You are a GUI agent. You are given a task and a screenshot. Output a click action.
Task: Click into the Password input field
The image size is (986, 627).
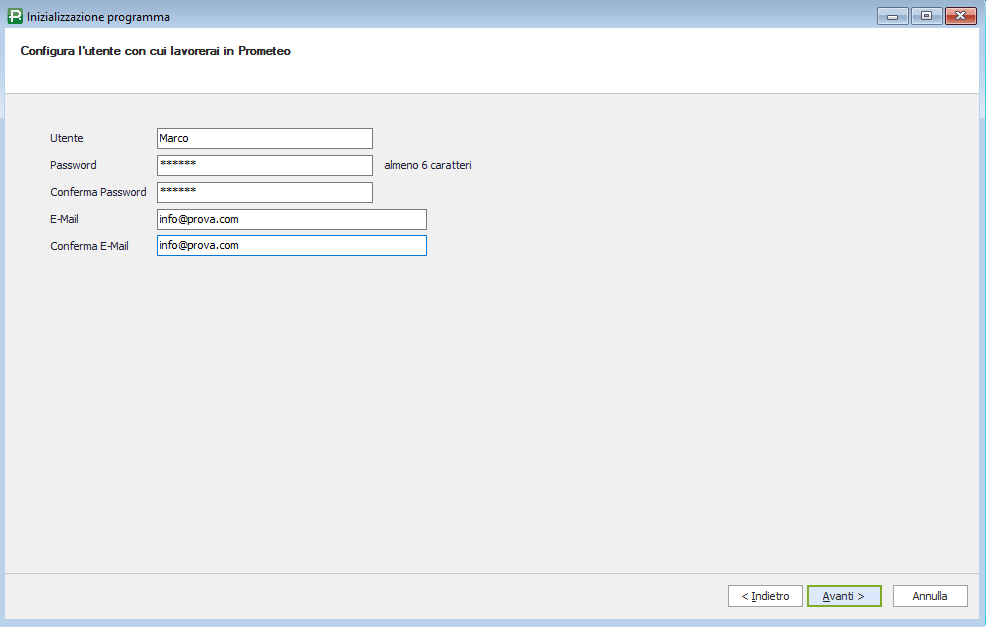click(x=264, y=166)
